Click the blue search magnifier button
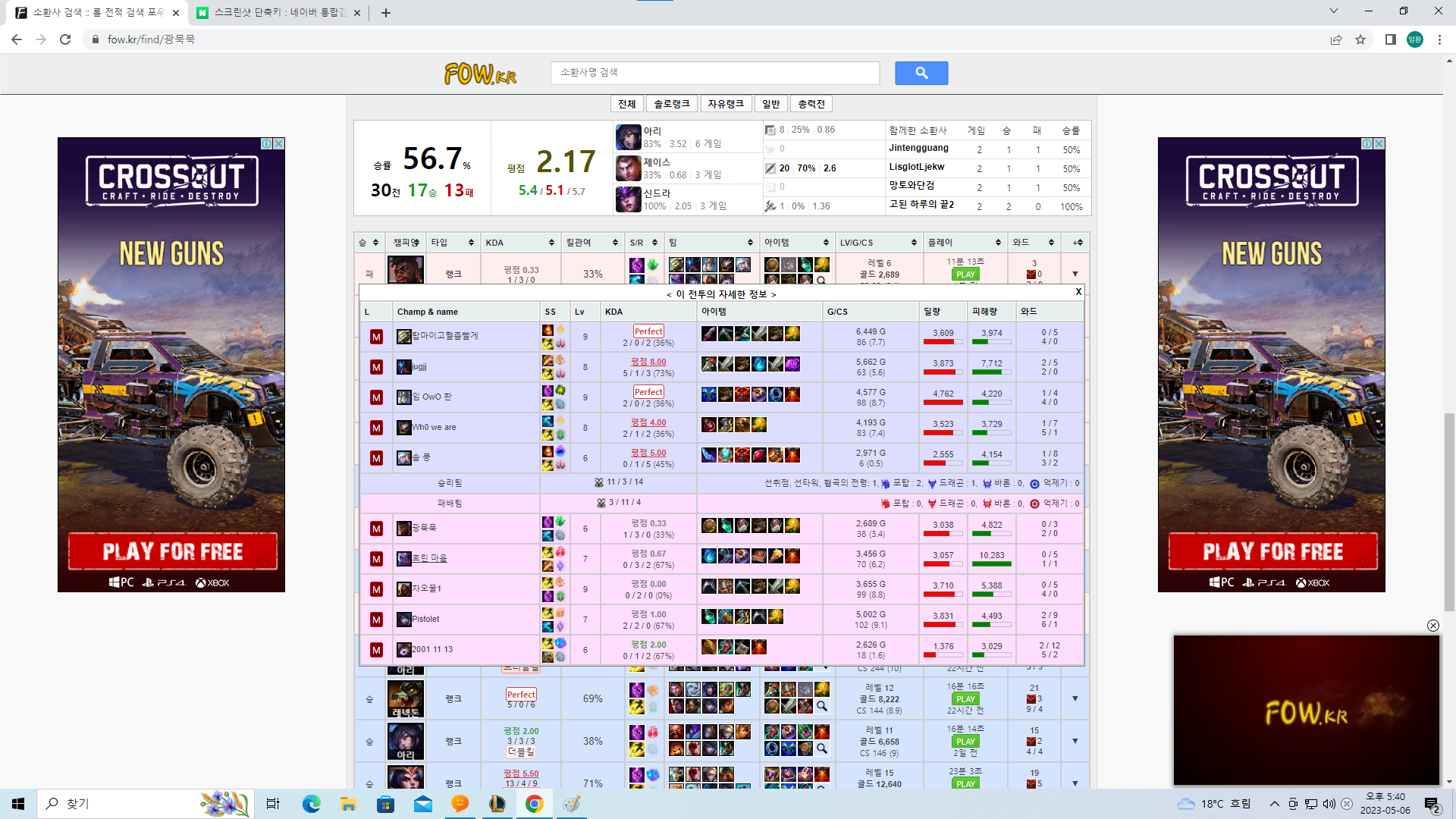Image resolution: width=1456 pixels, height=819 pixels. (921, 73)
